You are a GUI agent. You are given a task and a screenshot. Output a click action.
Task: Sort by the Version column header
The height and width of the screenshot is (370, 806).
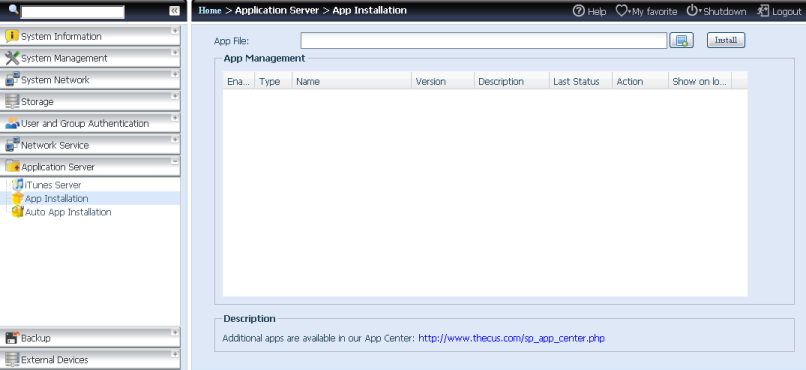coord(443,81)
